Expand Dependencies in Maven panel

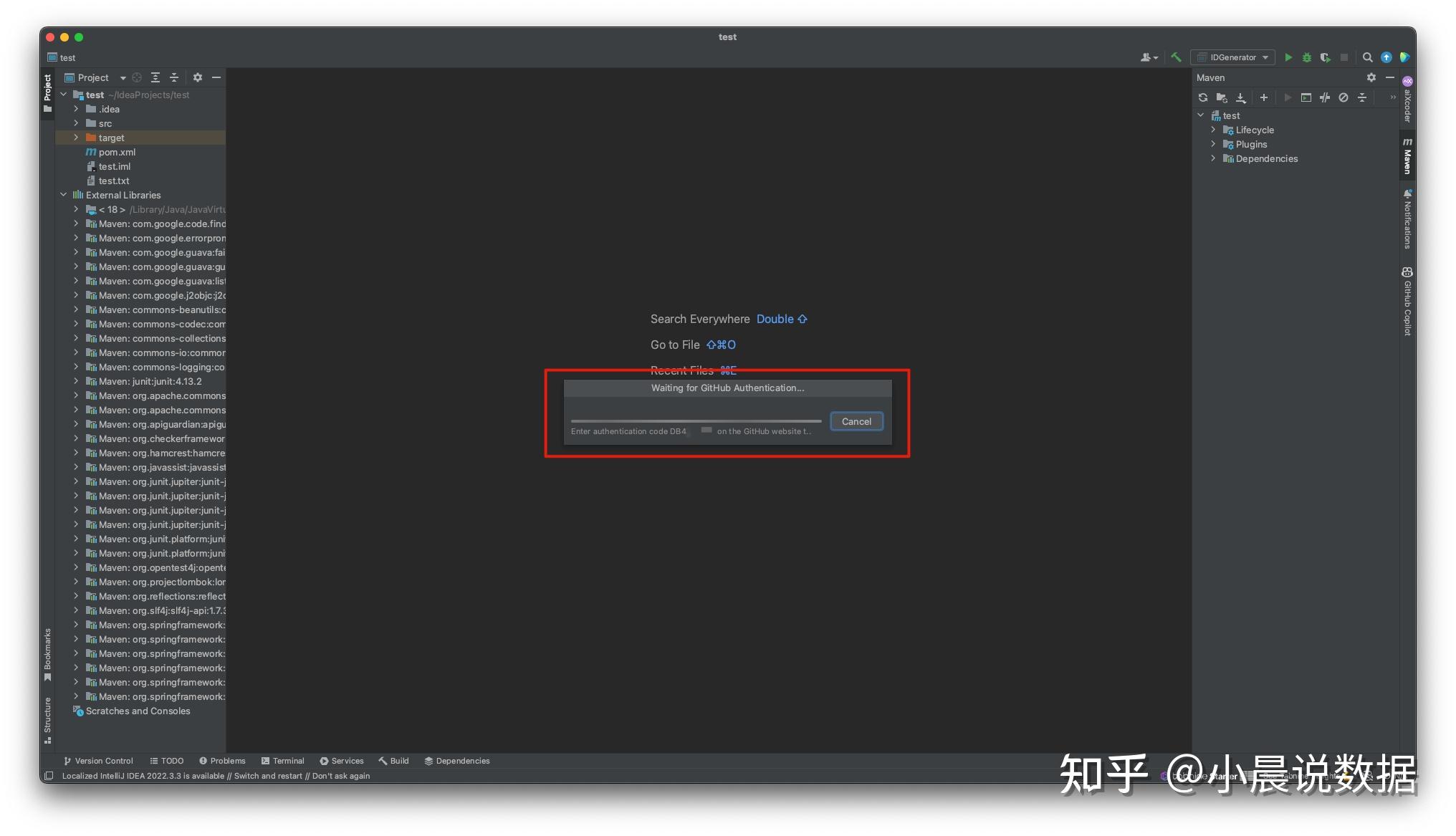(x=1213, y=158)
